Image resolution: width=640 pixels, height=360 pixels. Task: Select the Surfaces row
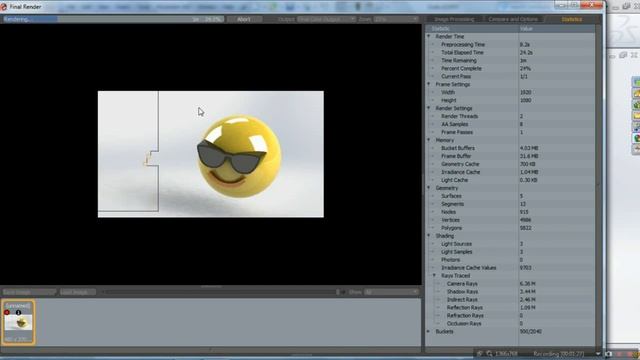point(510,196)
